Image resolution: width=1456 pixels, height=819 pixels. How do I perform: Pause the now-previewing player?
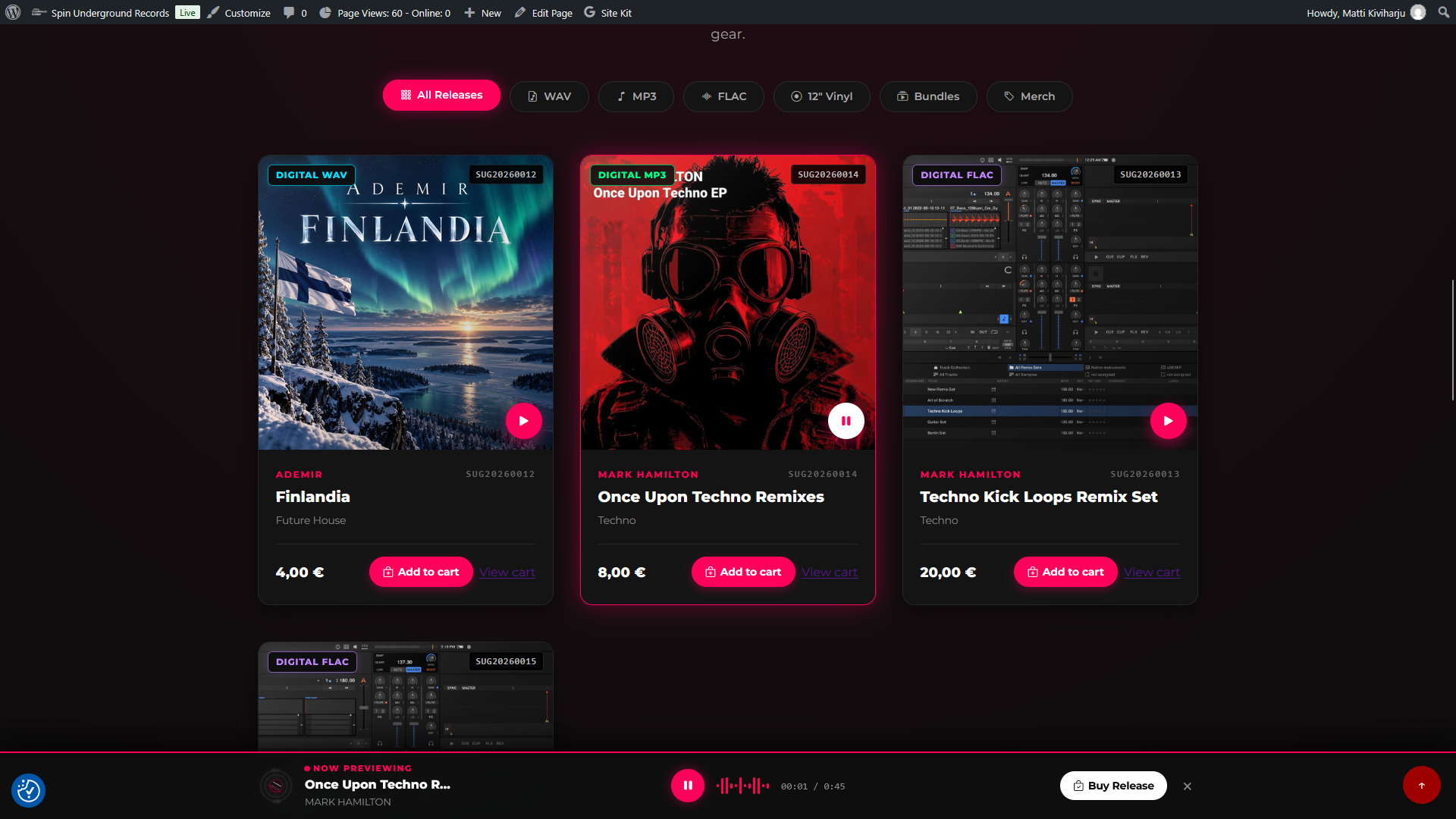click(x=688, y=786)
